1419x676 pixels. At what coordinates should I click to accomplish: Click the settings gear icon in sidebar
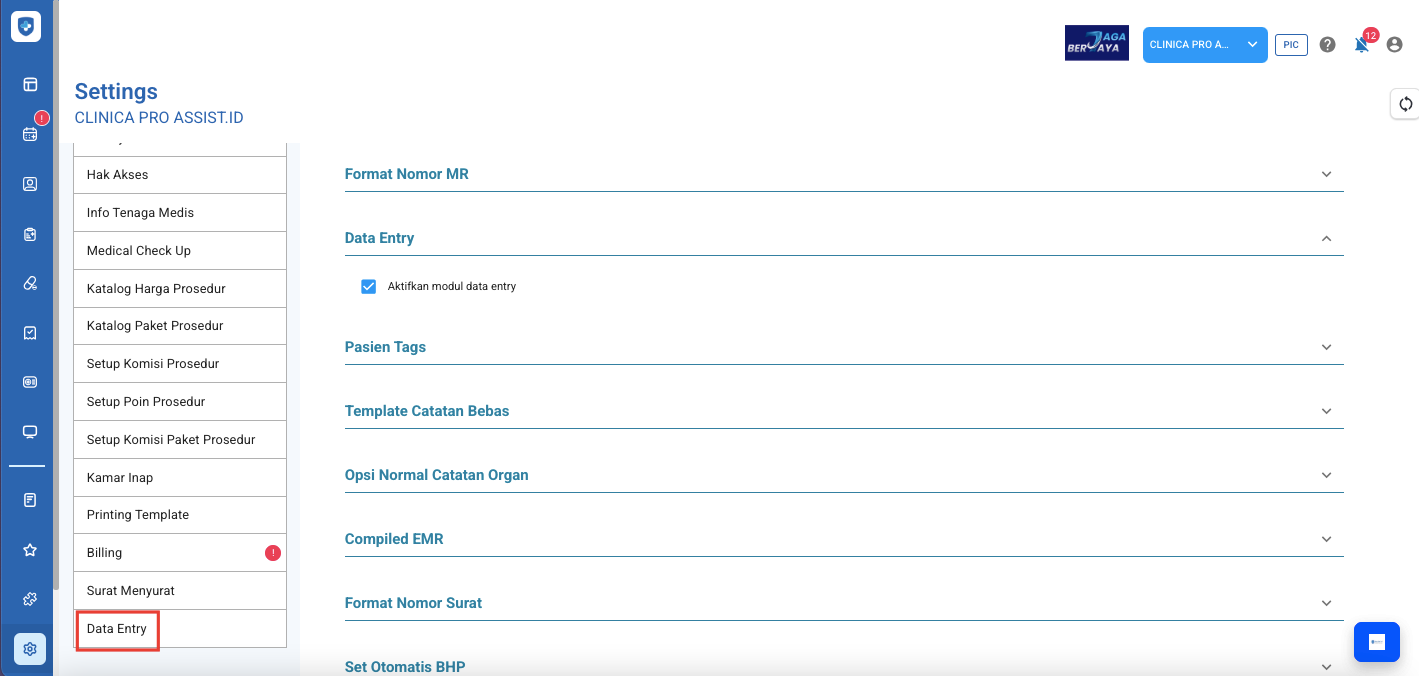[x=30, y=649]
